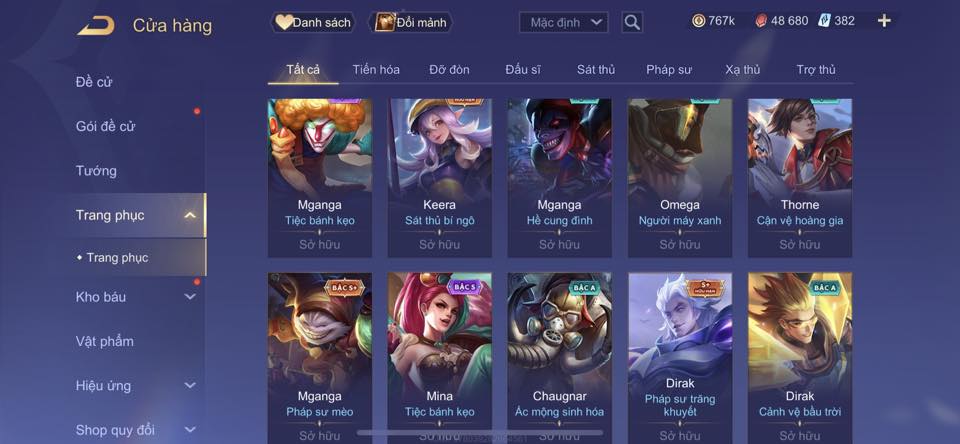The image size is (960, 444).
Task: Select Keera Sát thủ bí ngô skin card
Action: click(x=440, y=178)
